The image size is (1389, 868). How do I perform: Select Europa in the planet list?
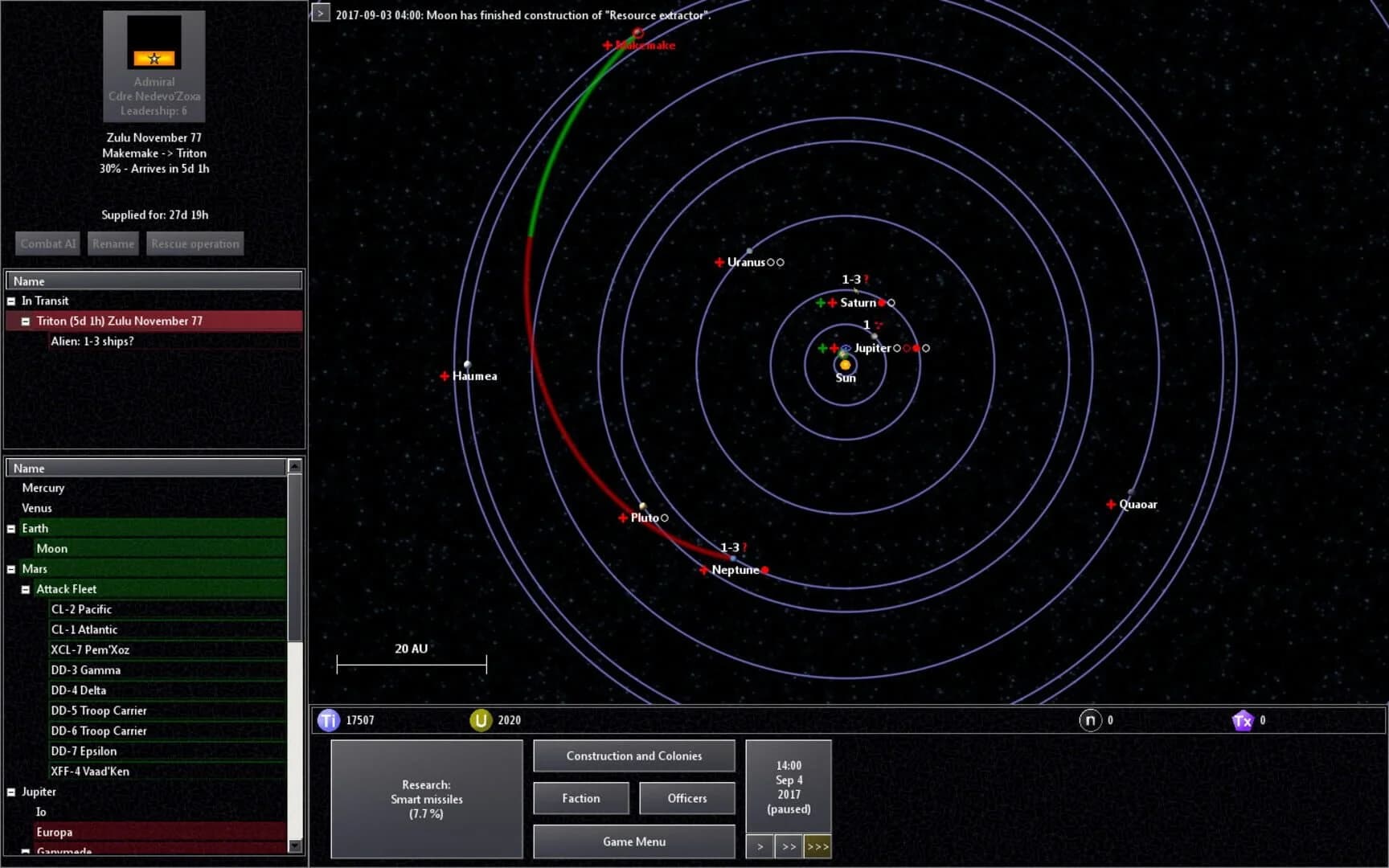click(54, 832)
